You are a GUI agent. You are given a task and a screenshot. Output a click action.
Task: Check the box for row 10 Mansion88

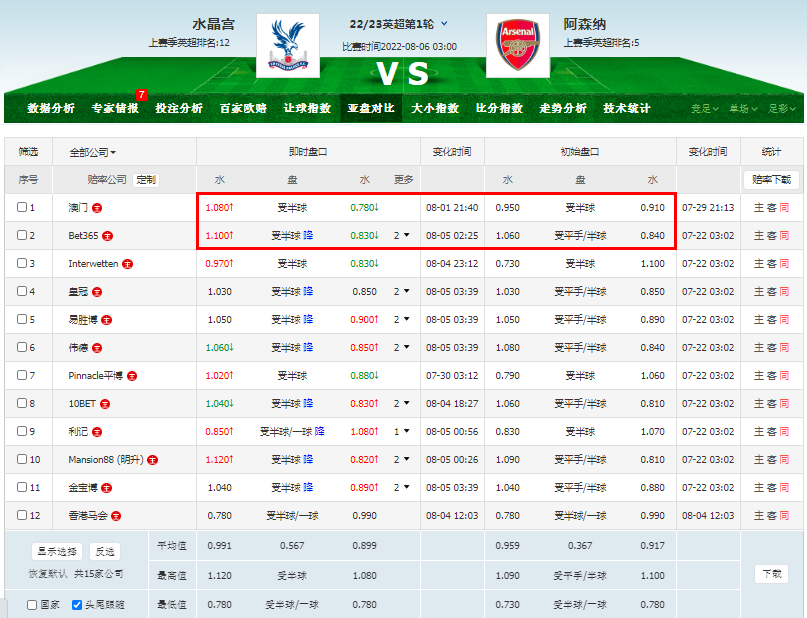point(22,458)
